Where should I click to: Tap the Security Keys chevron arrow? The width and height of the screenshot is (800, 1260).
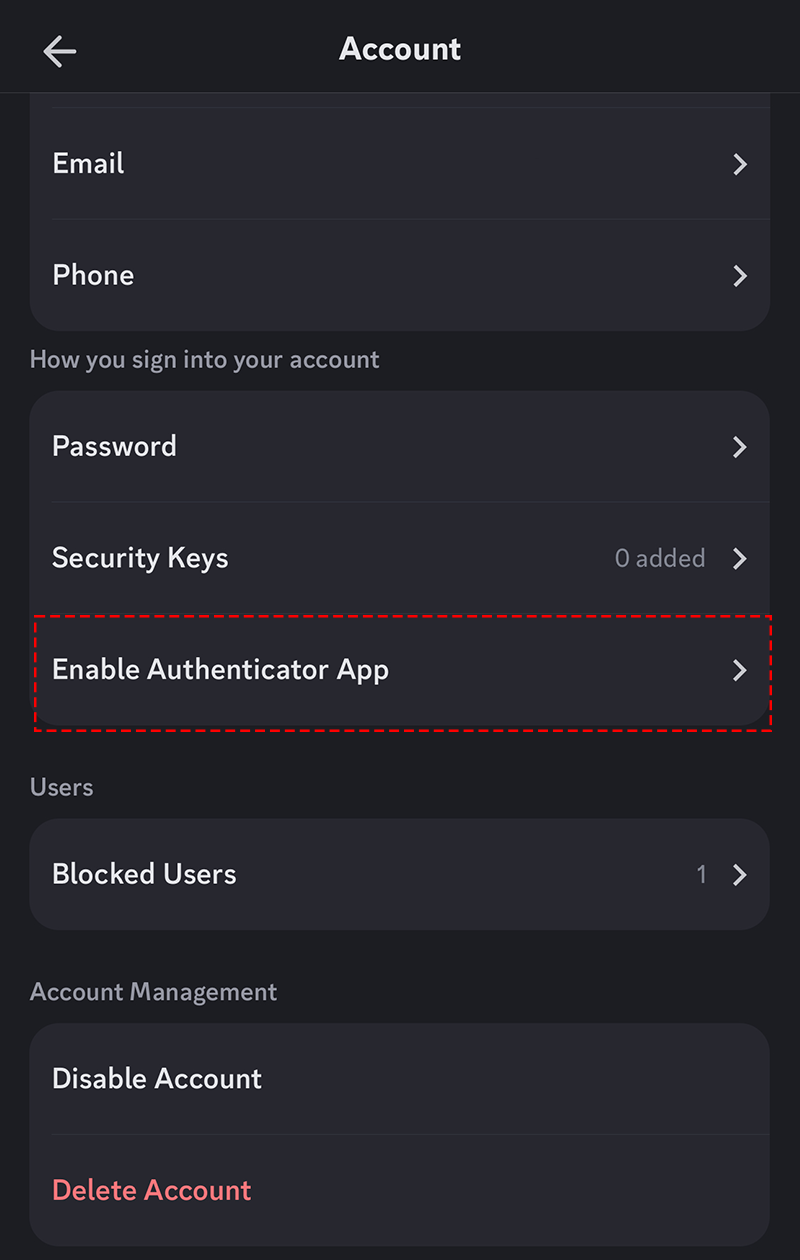[739, 559]
